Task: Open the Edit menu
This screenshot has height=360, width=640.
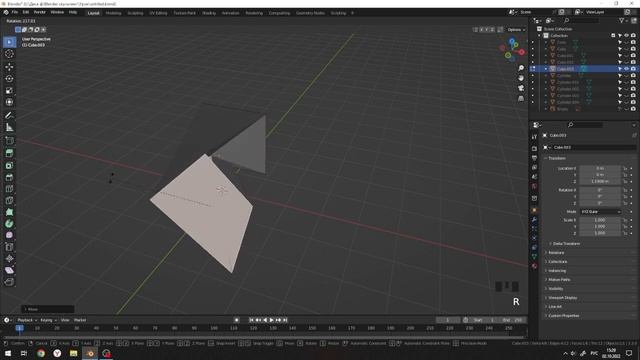Action: 26,12
